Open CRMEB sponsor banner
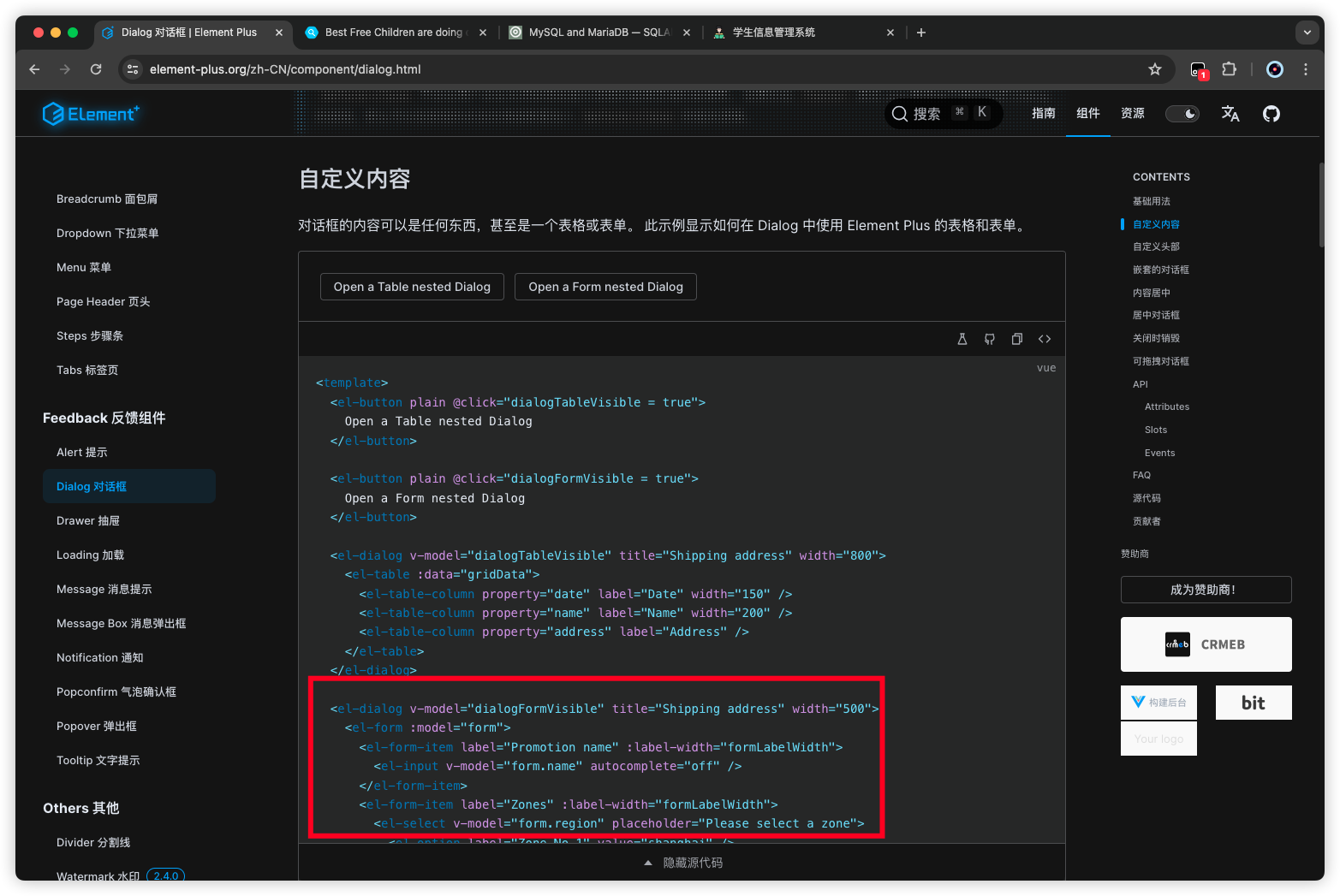The height and width of the screenshot is (896, 1340). 1206,644
